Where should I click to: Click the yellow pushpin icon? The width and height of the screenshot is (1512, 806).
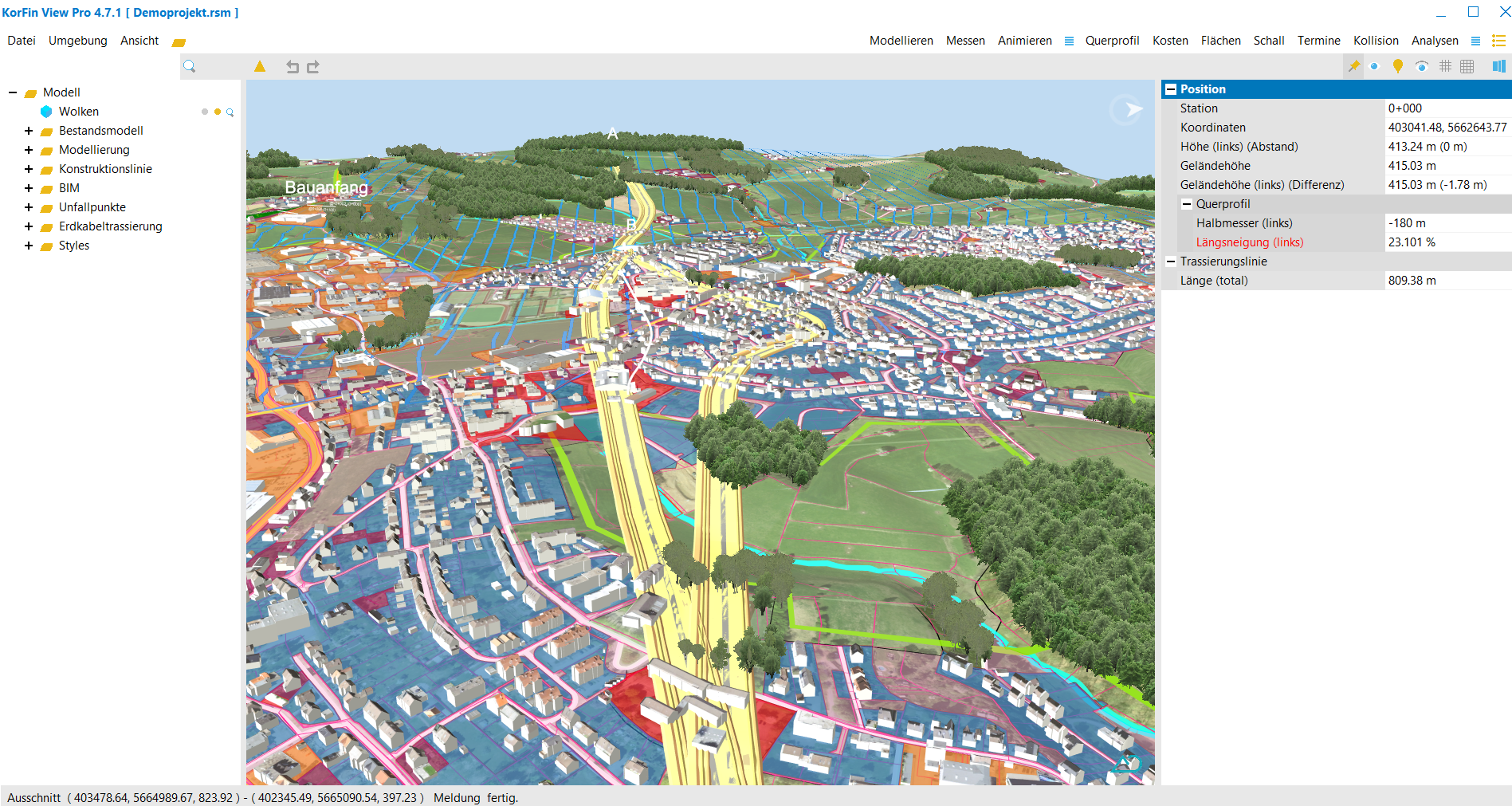pyautogui.click(x=1353, y=67)
